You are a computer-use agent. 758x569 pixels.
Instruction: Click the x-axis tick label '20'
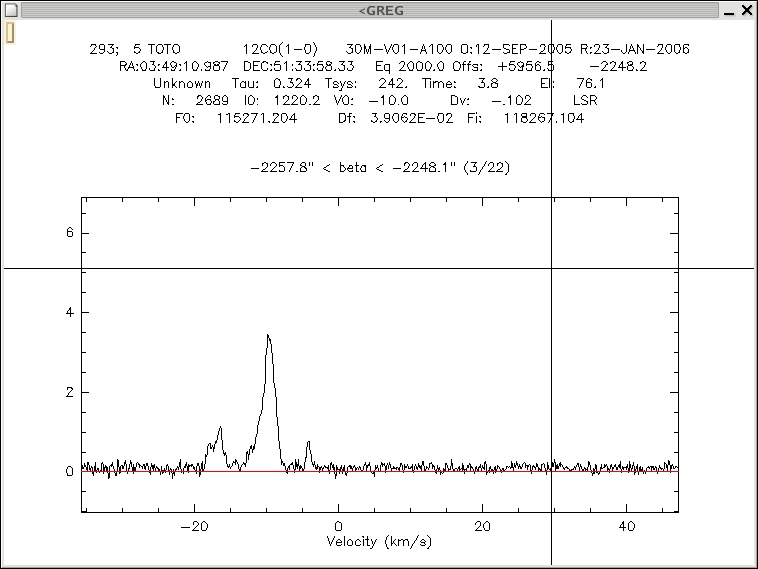(x=483, y=526)
